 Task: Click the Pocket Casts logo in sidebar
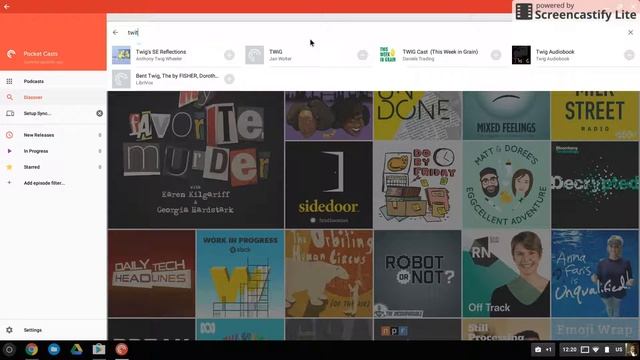coord(11,54)
